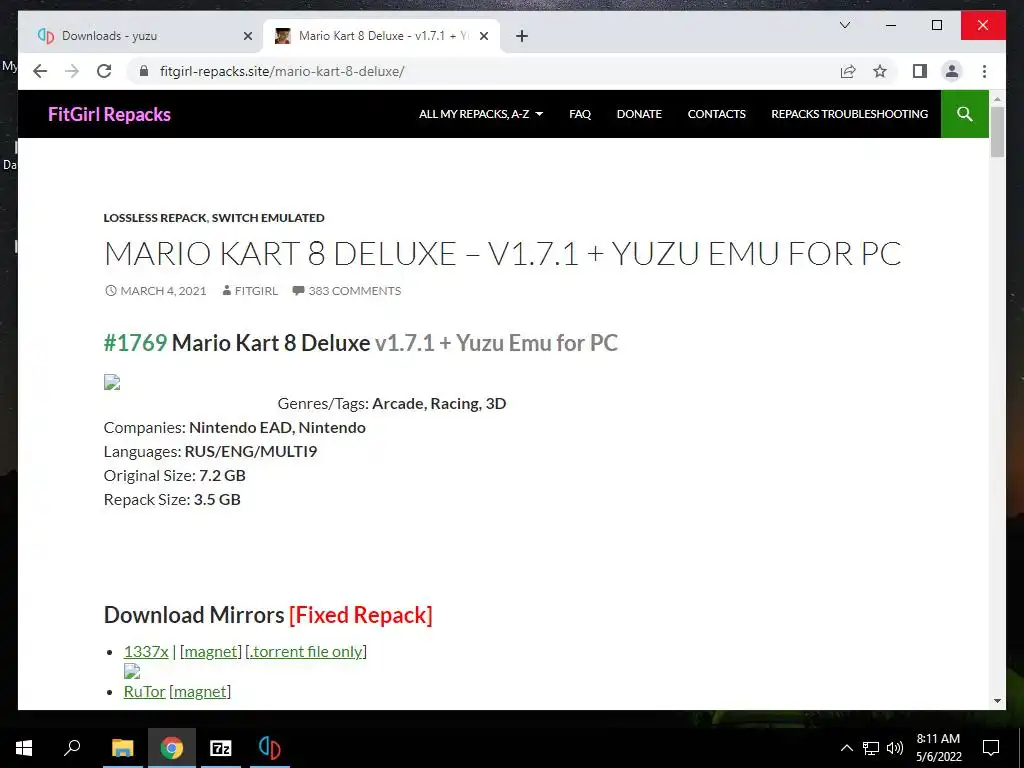Open a new browser tab
Image resolution: width=1024 pixels, height=768 pixels.
pos(521,36)
